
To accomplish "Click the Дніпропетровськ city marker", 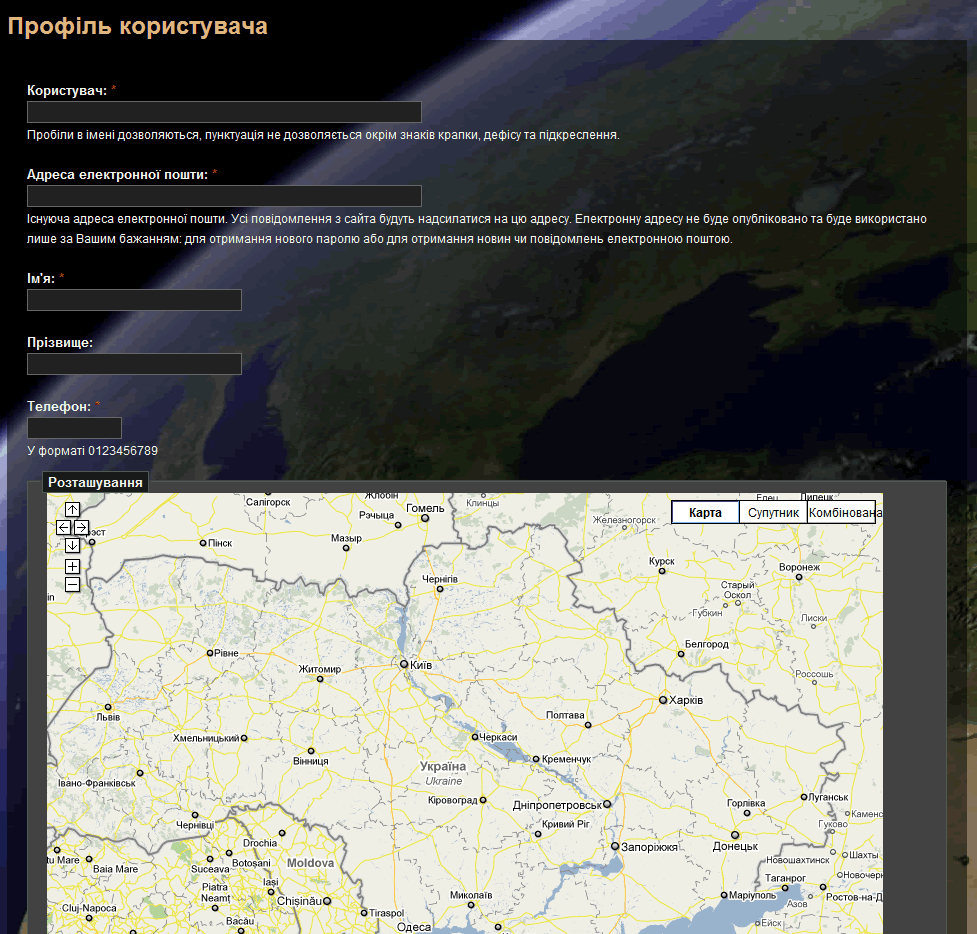I will click(607, 804).
